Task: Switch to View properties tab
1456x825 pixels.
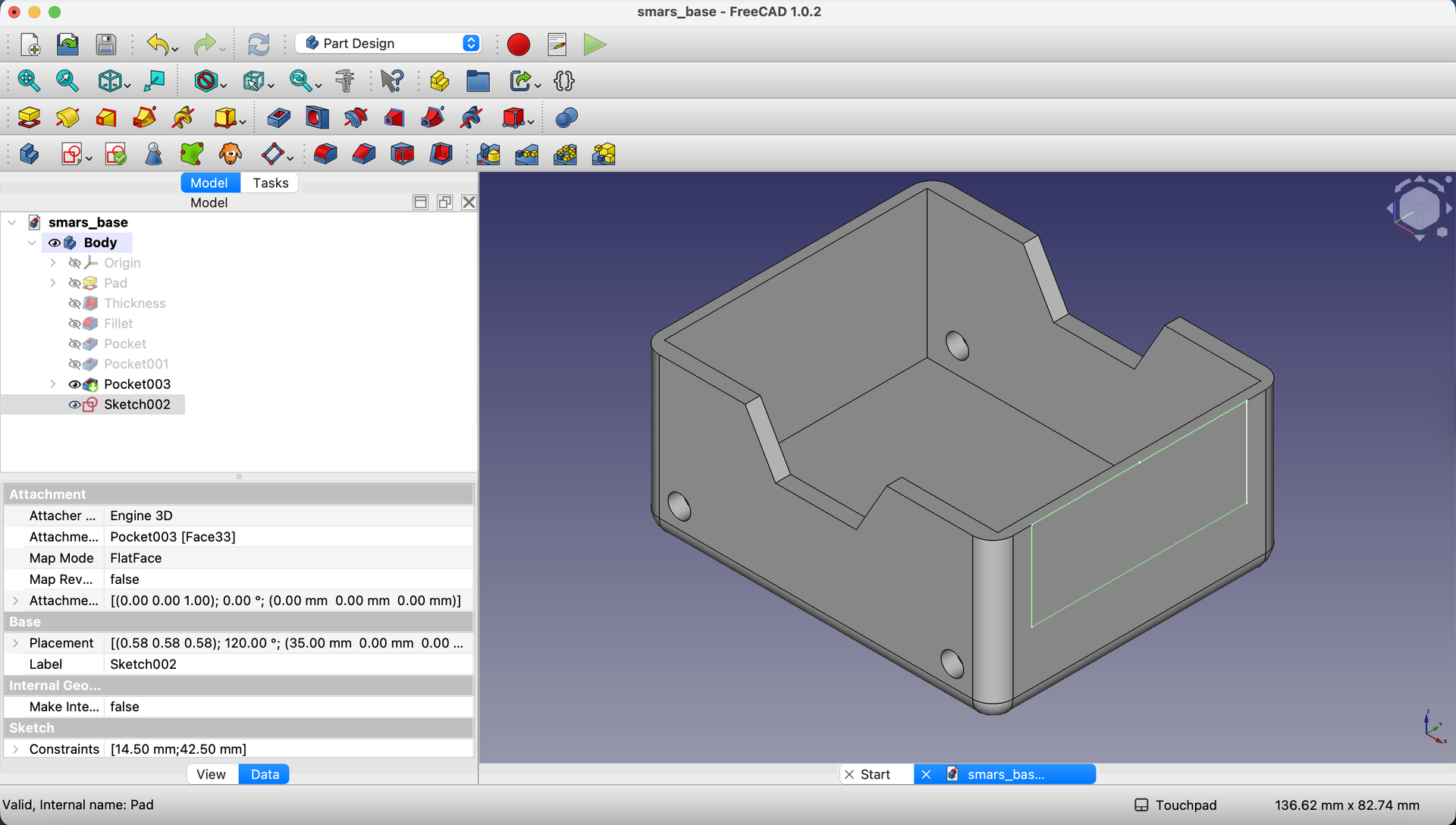Action: [x=211, y=774]
